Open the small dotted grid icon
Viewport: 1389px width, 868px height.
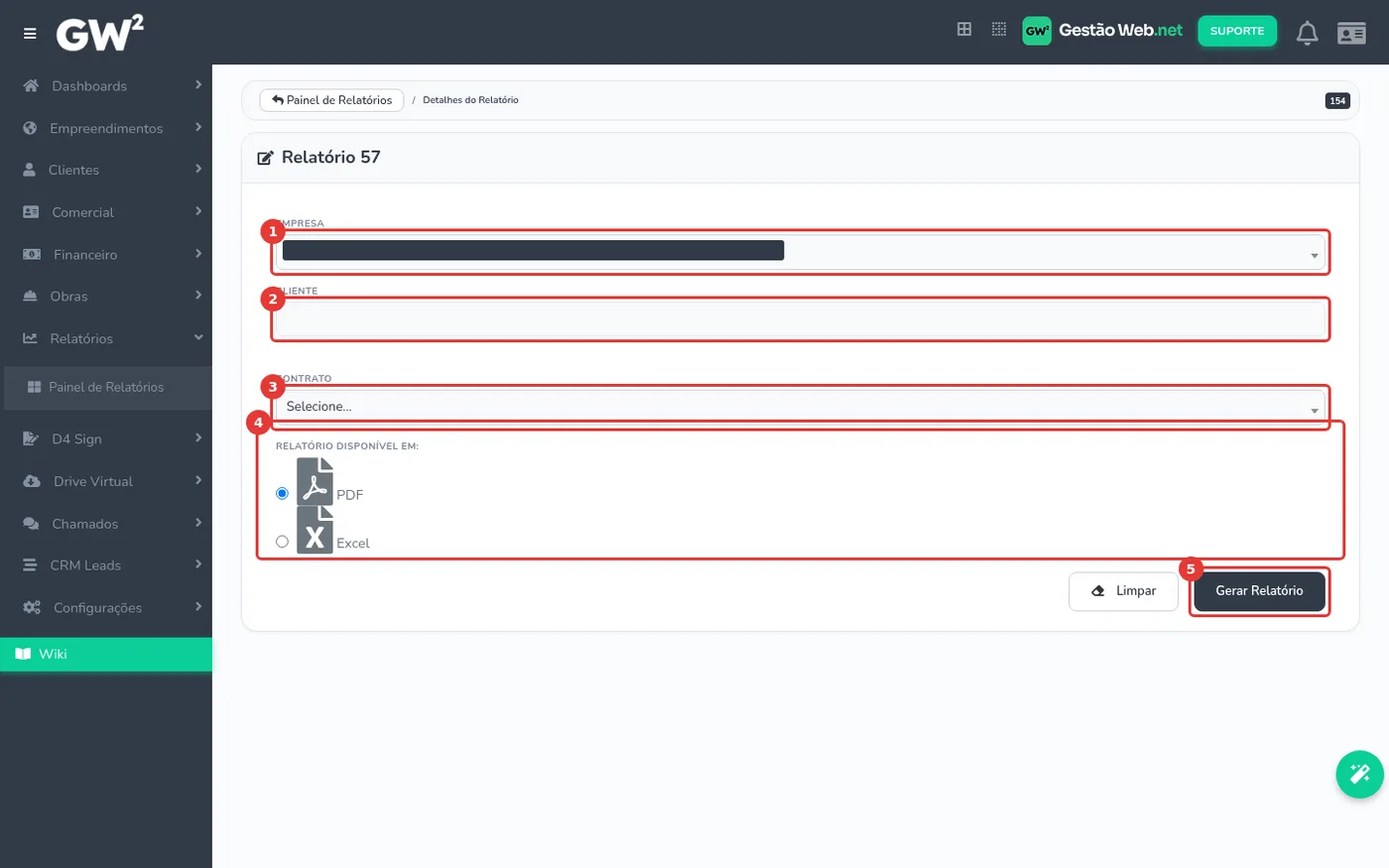(999, 30)
